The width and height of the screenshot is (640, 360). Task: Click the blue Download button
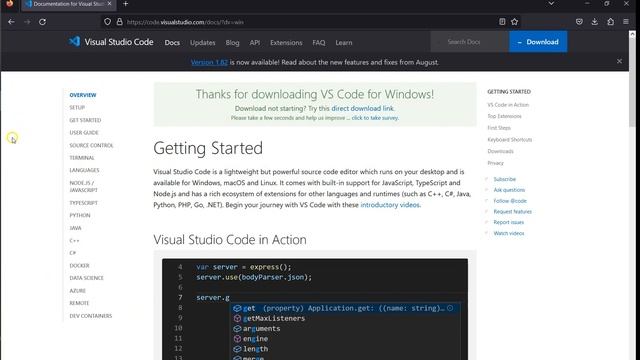(x=538, y=42)
